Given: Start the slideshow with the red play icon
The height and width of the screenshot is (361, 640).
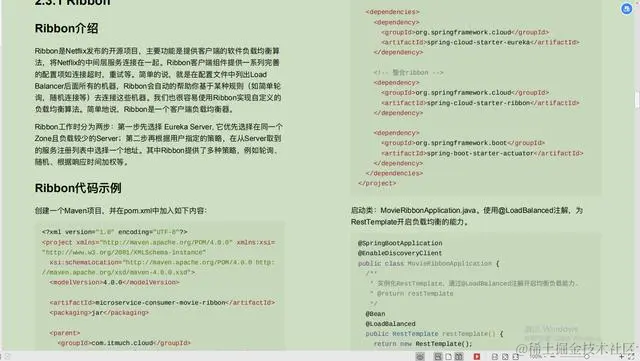Looking at the screenshot, I should 477,357.
